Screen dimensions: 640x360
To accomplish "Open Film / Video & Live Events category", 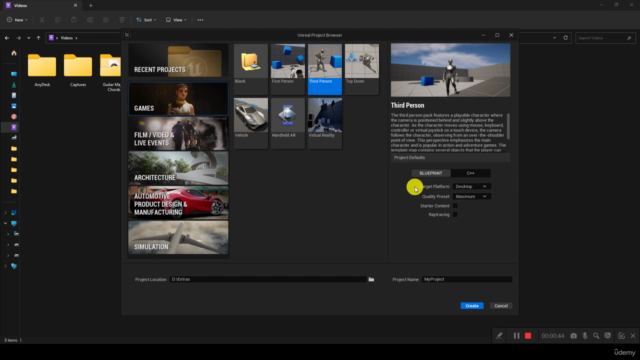I will pos(178,133).
